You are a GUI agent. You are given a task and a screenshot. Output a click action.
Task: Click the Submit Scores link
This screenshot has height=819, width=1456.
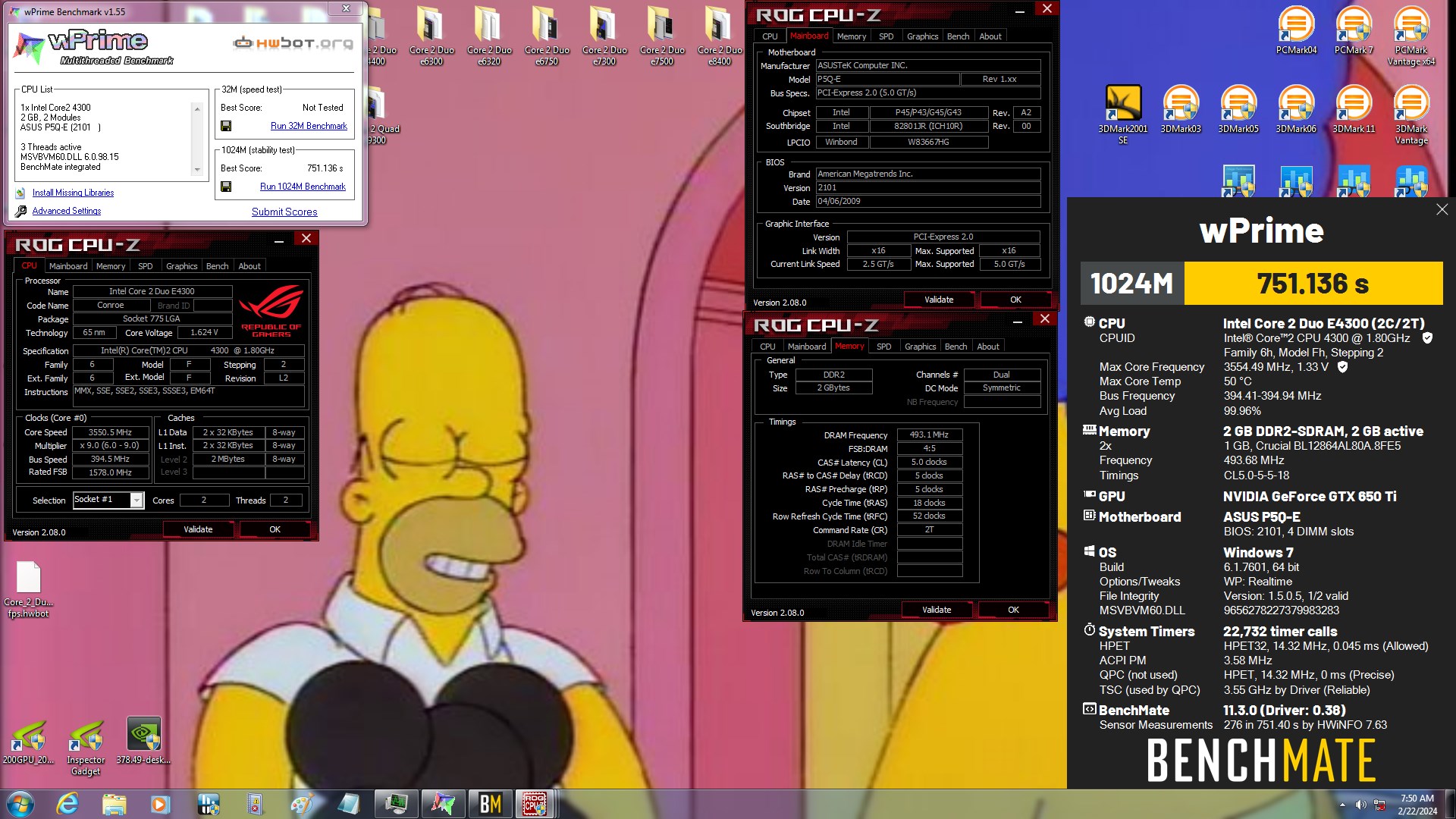284,212
